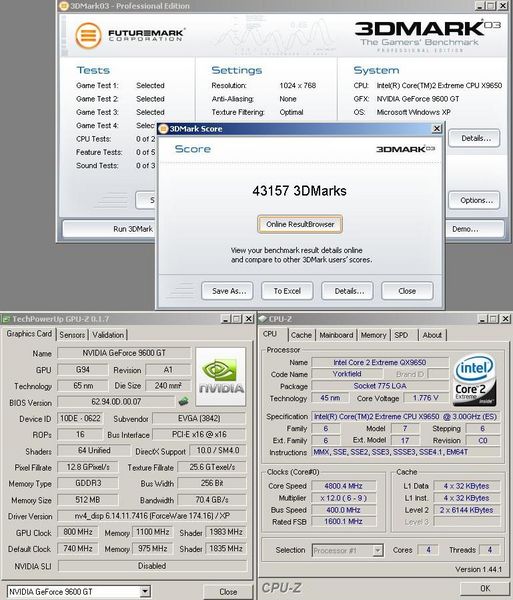Click the Subvendor value EVGA (3842)
Image resolution: width=513 pixels, height=600 pixels.
tap(199, 419)
